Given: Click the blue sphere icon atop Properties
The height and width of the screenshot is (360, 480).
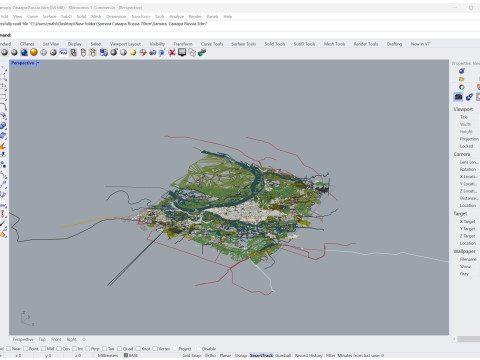Looking at the screenshot, I should (x=461, y=71).
